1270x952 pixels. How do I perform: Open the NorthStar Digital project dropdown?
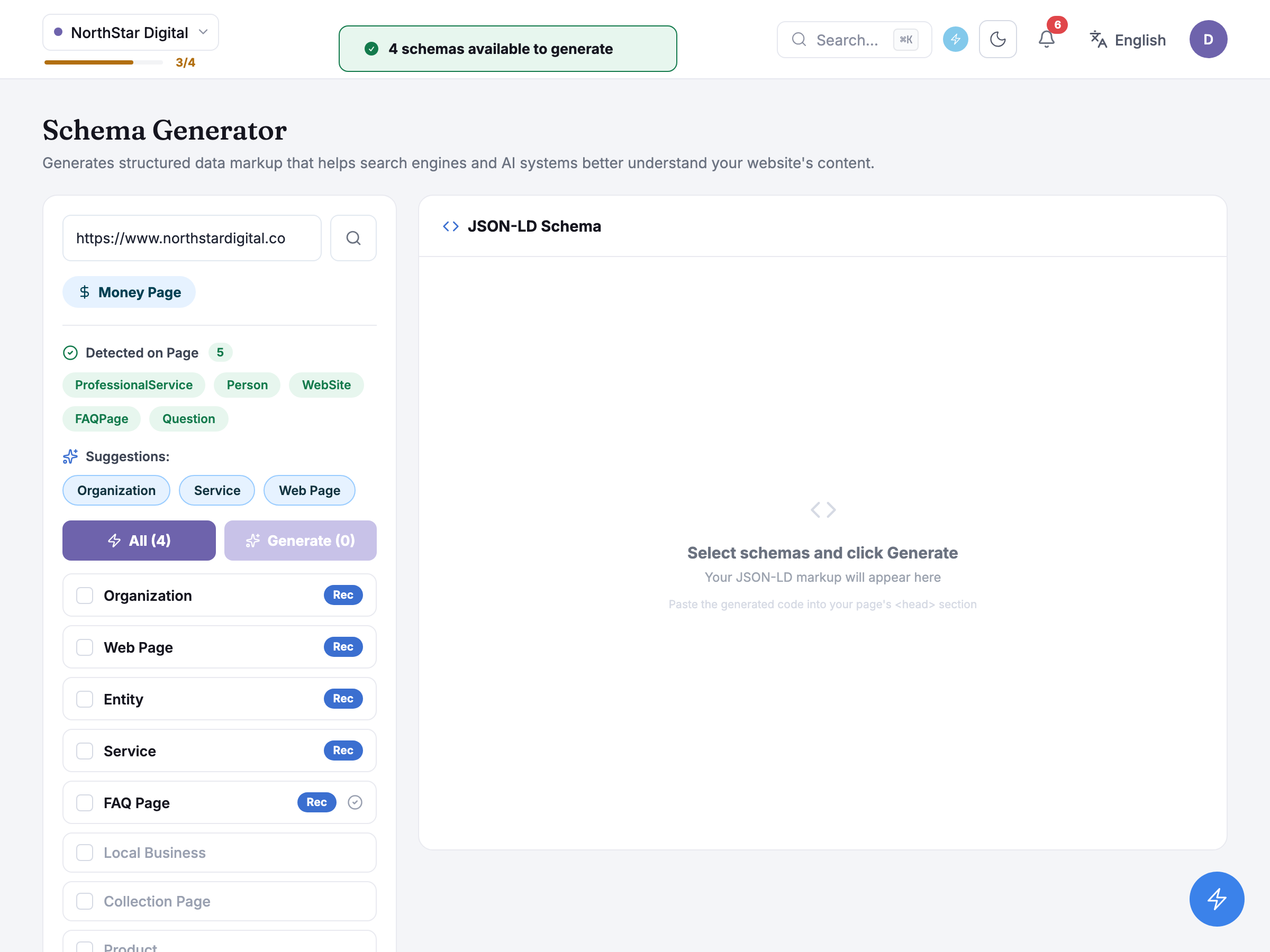(130, 32)
